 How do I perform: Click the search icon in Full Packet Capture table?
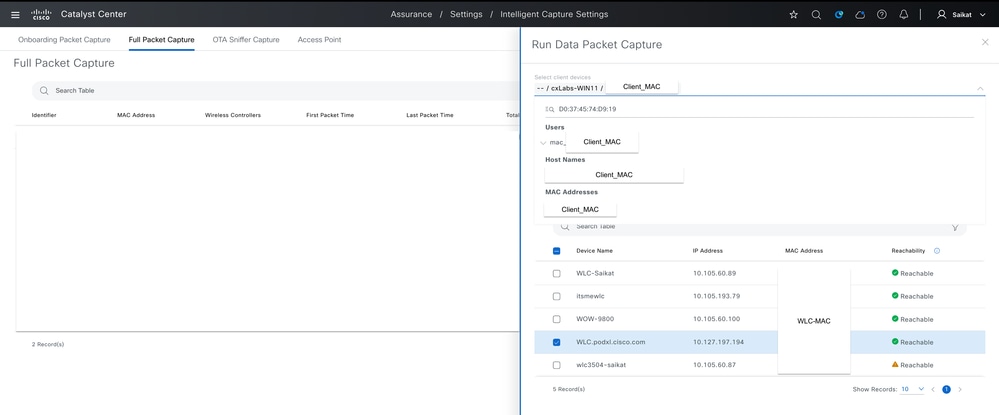pos(44,91)
